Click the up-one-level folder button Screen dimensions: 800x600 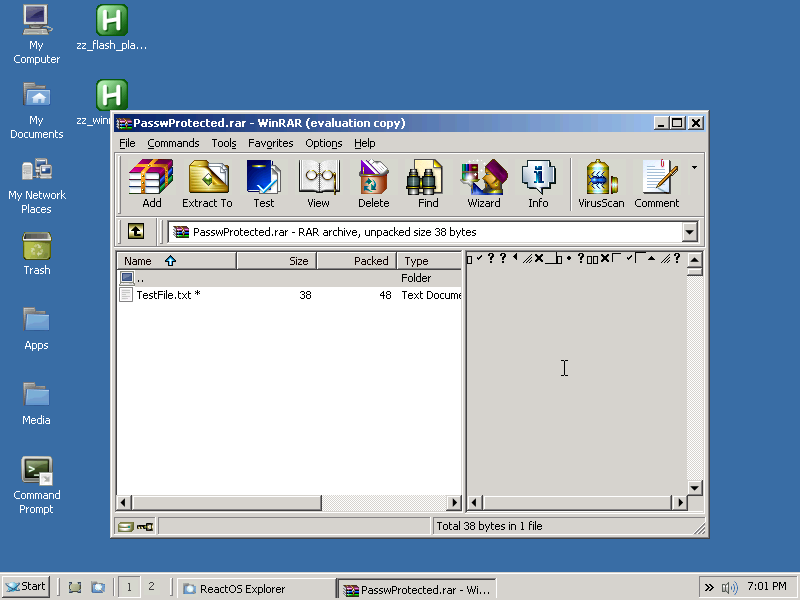[135, 231]
